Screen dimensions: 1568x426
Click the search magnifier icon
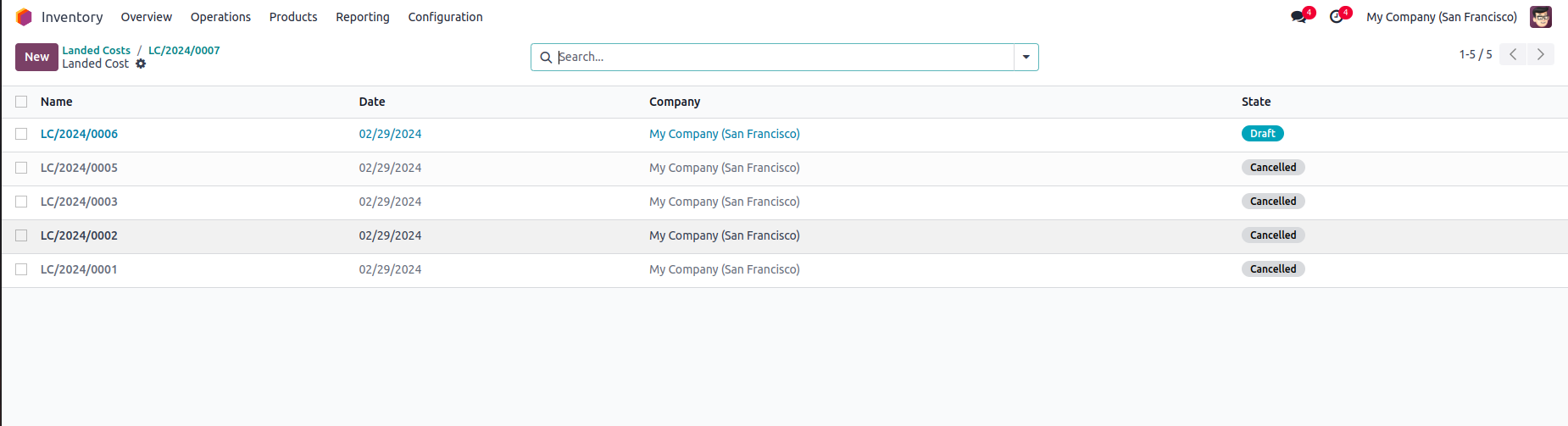[x=546, y=58]
